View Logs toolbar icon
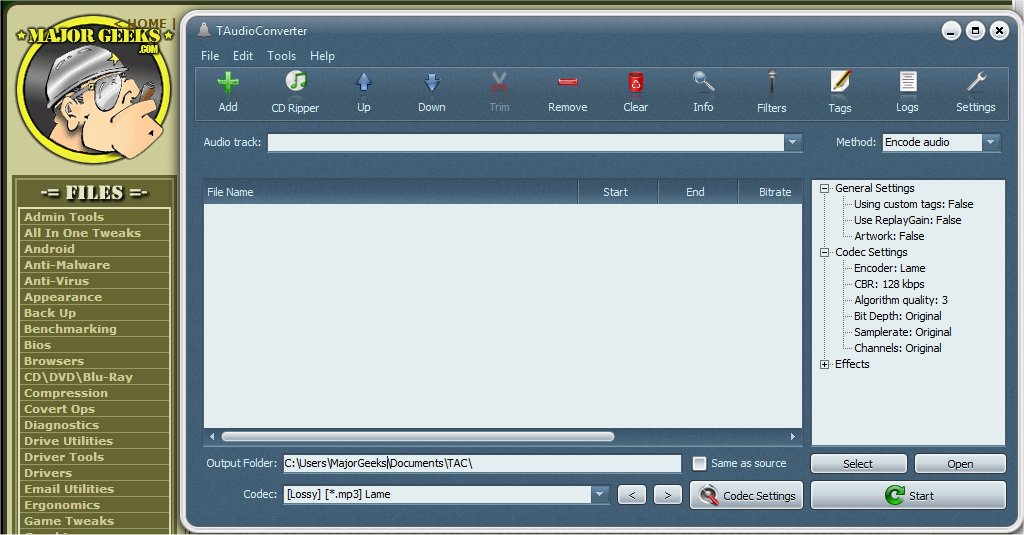Screen dimensions: 1024x535 click(x=907, y=83)
